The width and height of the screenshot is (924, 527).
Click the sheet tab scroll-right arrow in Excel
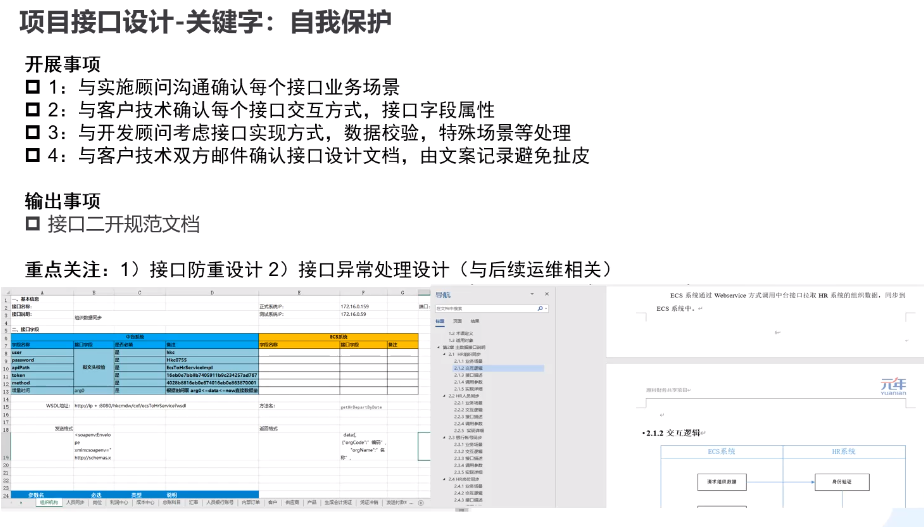[21, 503]
